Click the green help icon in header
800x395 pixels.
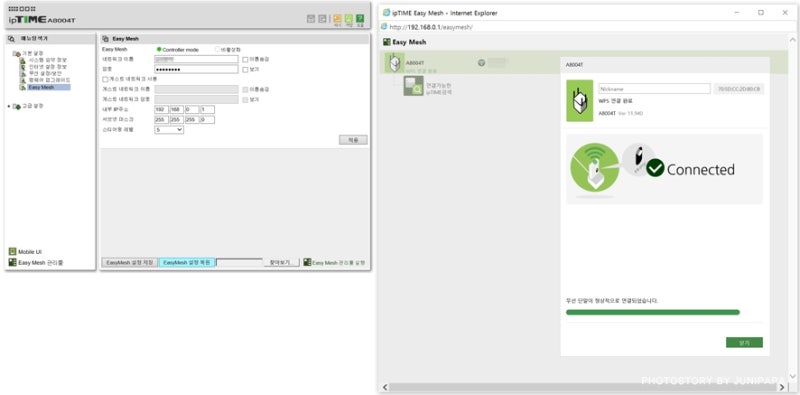[360, 19]
